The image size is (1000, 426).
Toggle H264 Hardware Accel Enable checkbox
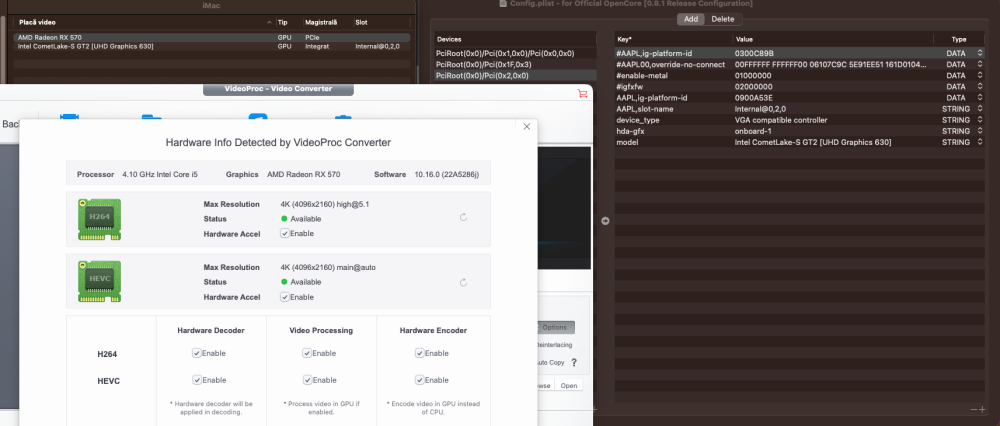click(284, 233)
